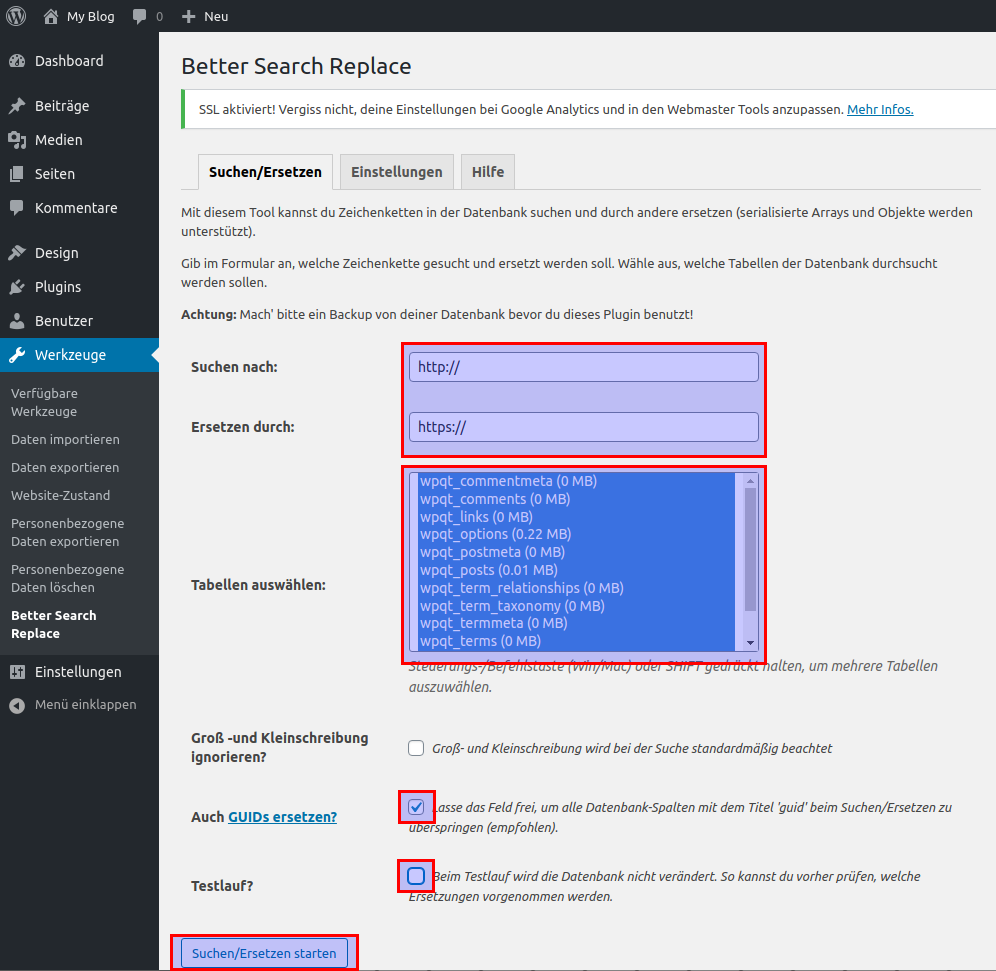Viewport: 996px width, 971px height.
Task: Click the Dashboard gauge icon
Action: click(x=17, y=61)
